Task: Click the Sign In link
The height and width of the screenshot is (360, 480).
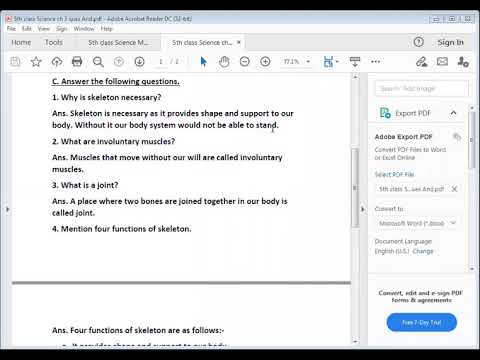Action: click(450, 42)
